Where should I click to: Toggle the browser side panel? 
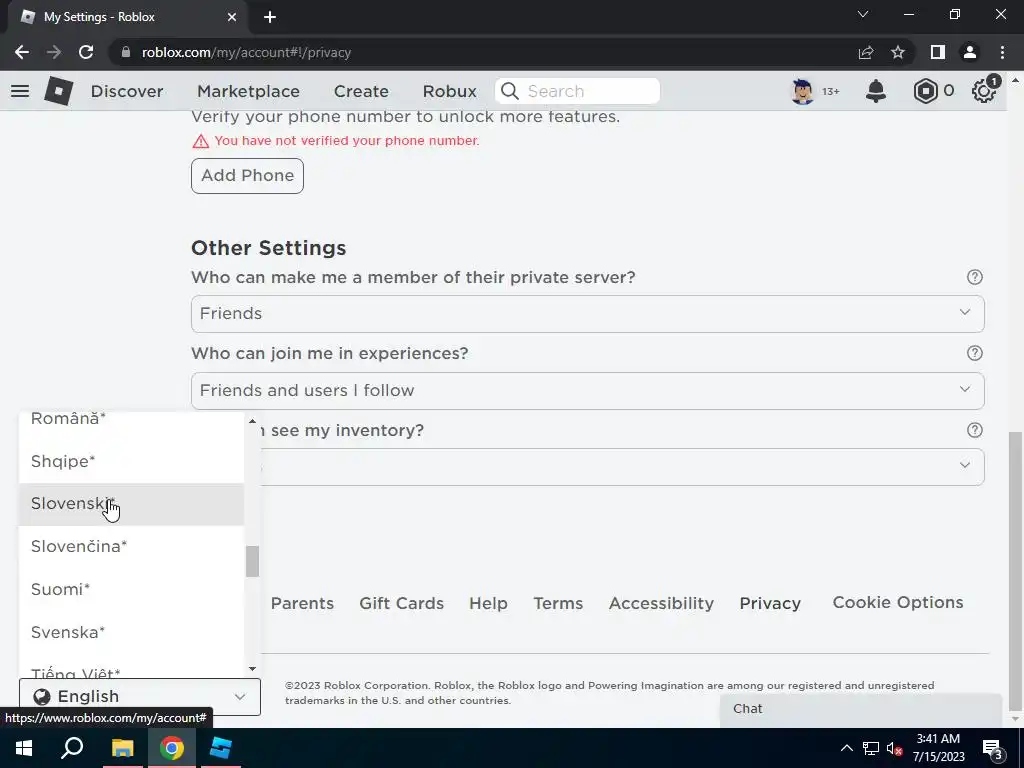coord(938,52)
